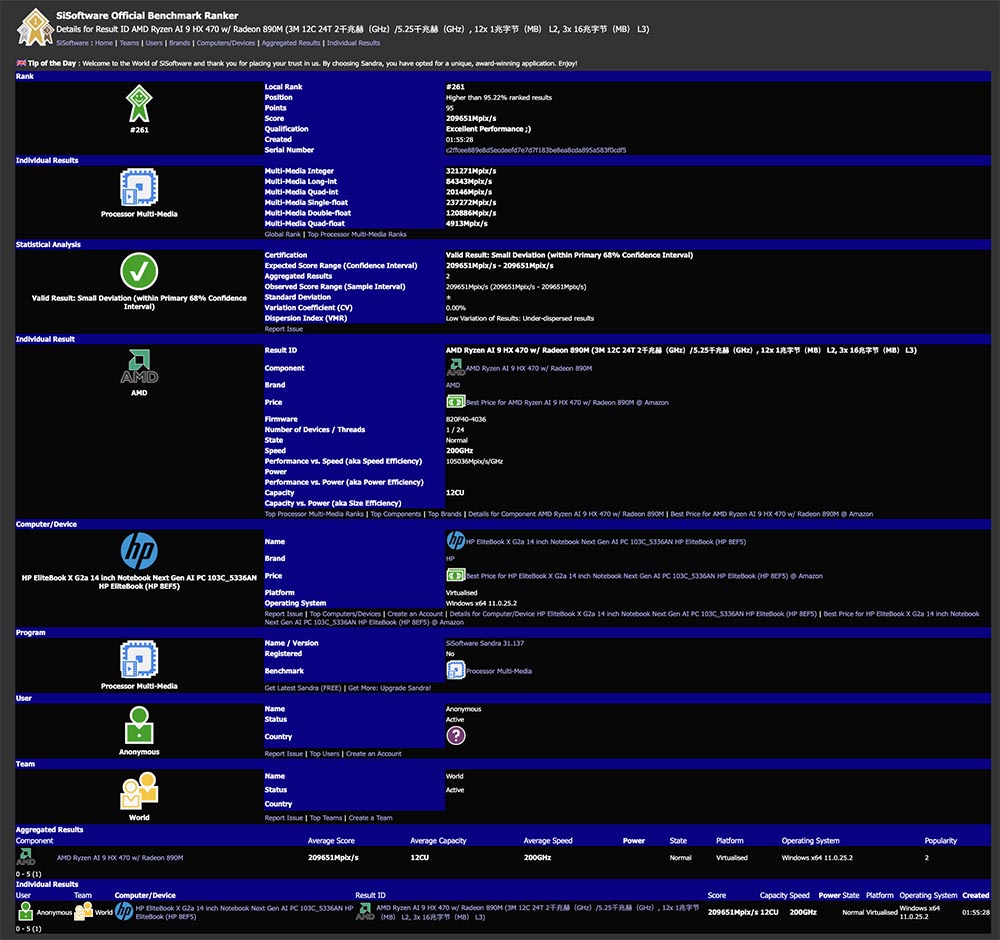This screenshot has height=940, width=1000.
Task: Click the World team icon in Team section
Action: [139, 791]
